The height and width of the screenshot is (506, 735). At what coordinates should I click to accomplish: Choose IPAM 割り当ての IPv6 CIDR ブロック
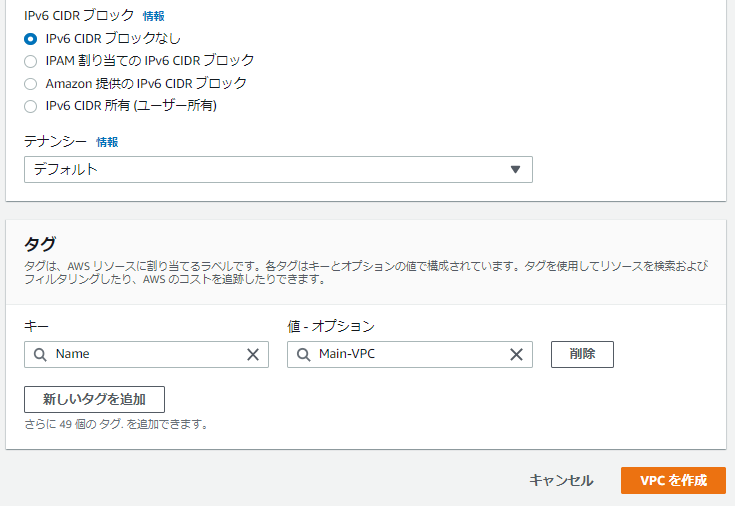31,61
